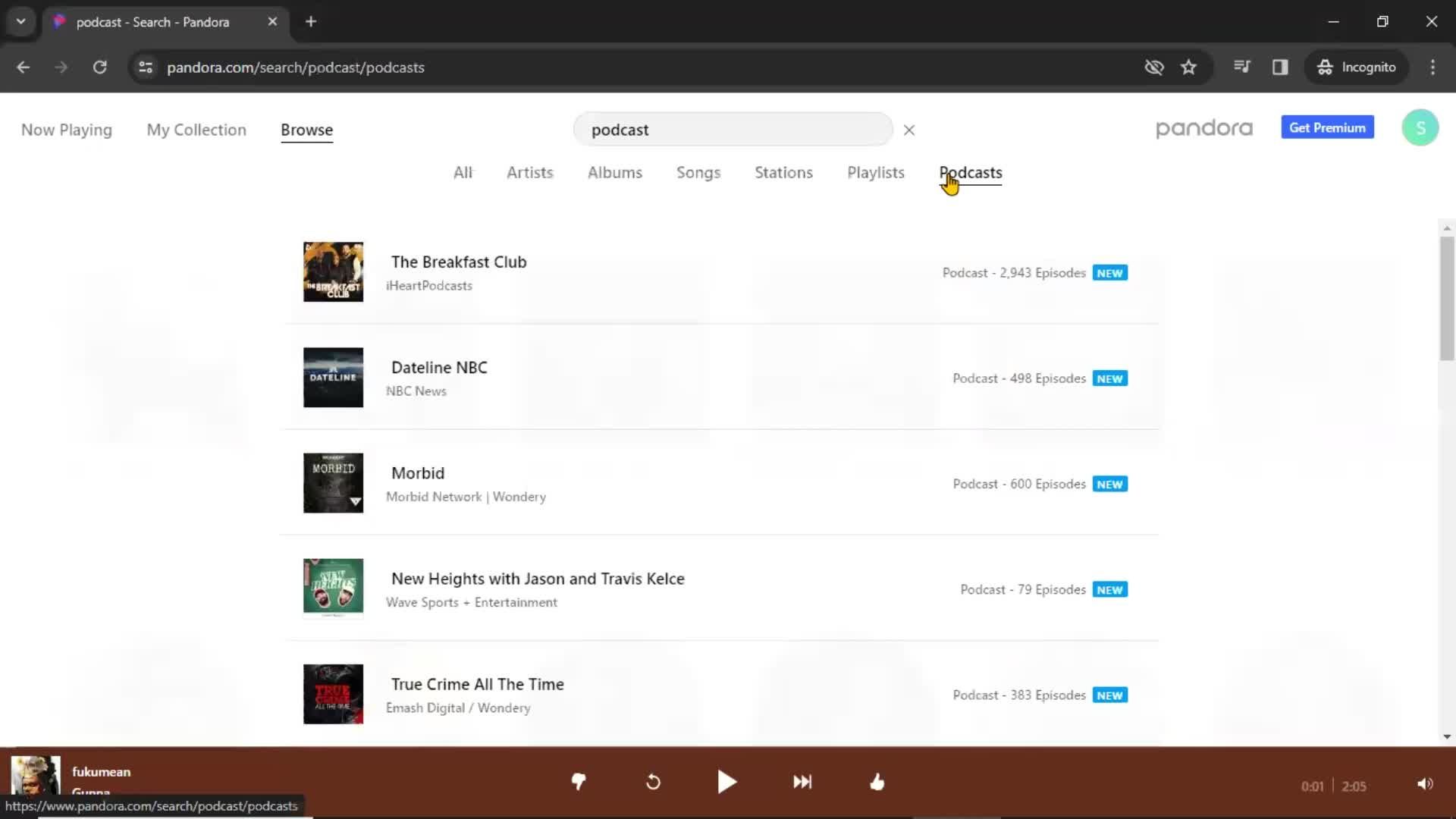
Task: Click Emash Digital / Wondery text
Action: 458,708
